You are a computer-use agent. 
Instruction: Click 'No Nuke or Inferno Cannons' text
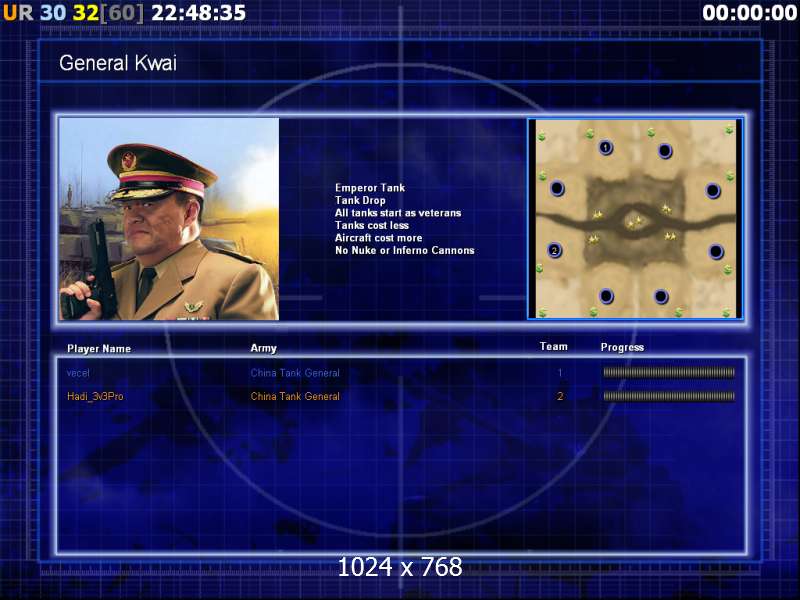(405, 251)
